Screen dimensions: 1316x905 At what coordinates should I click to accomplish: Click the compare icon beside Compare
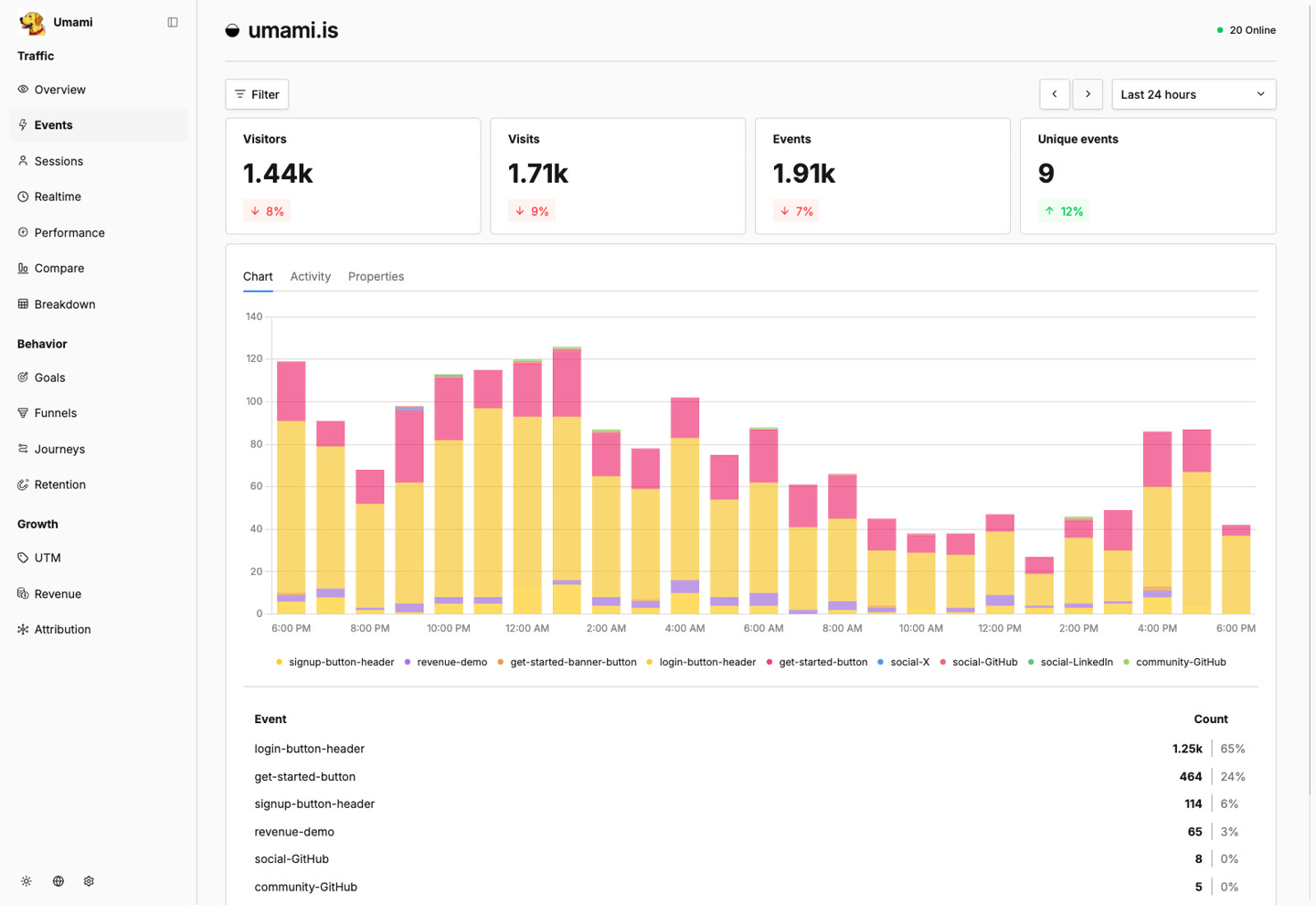(23, 268)
